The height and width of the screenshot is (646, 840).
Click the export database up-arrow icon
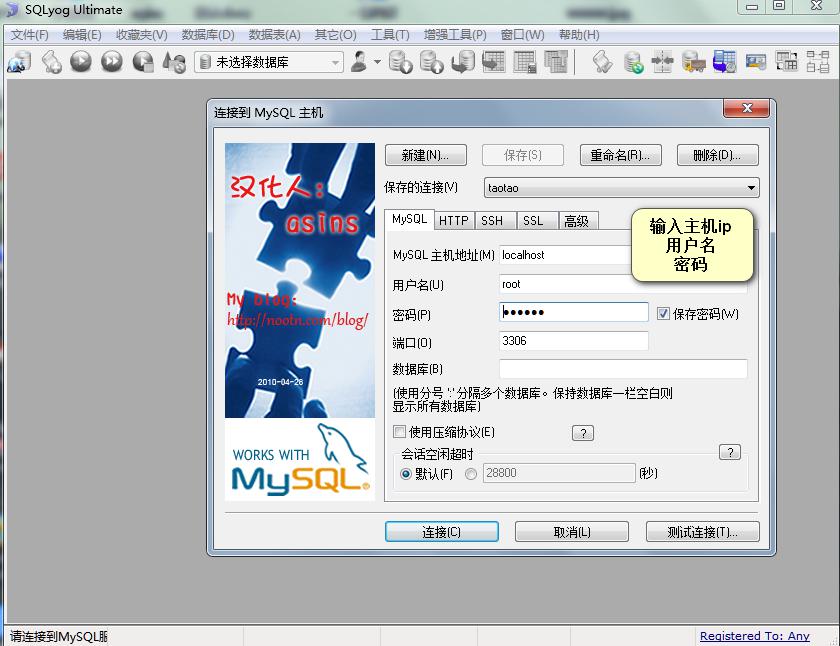point(431,62)
